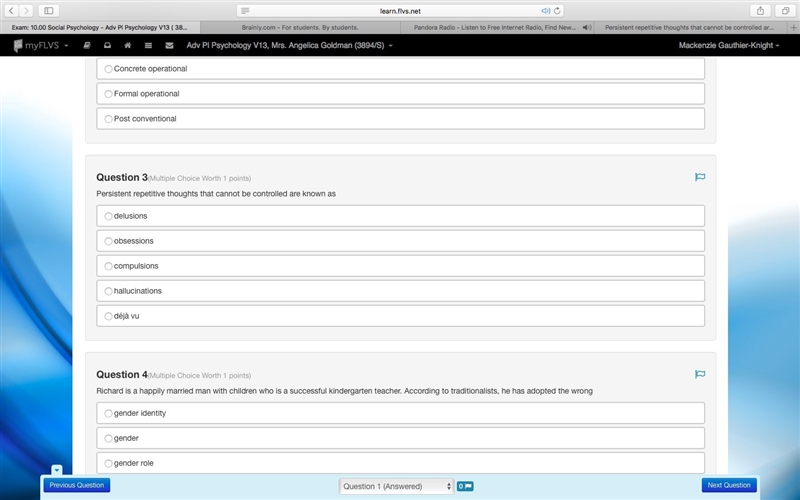The width and height of the screenshot is (800, 500).
Task: Choose obsessions for Question 3
Action: [x=401, y=241]
